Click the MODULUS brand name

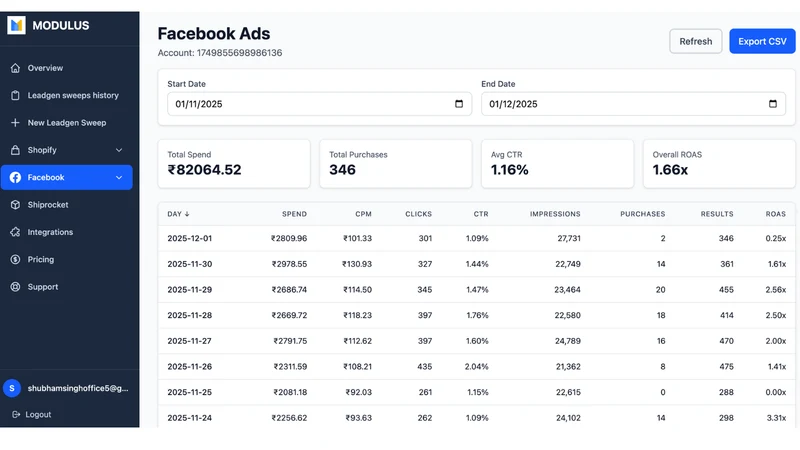(x=61, y=25)
